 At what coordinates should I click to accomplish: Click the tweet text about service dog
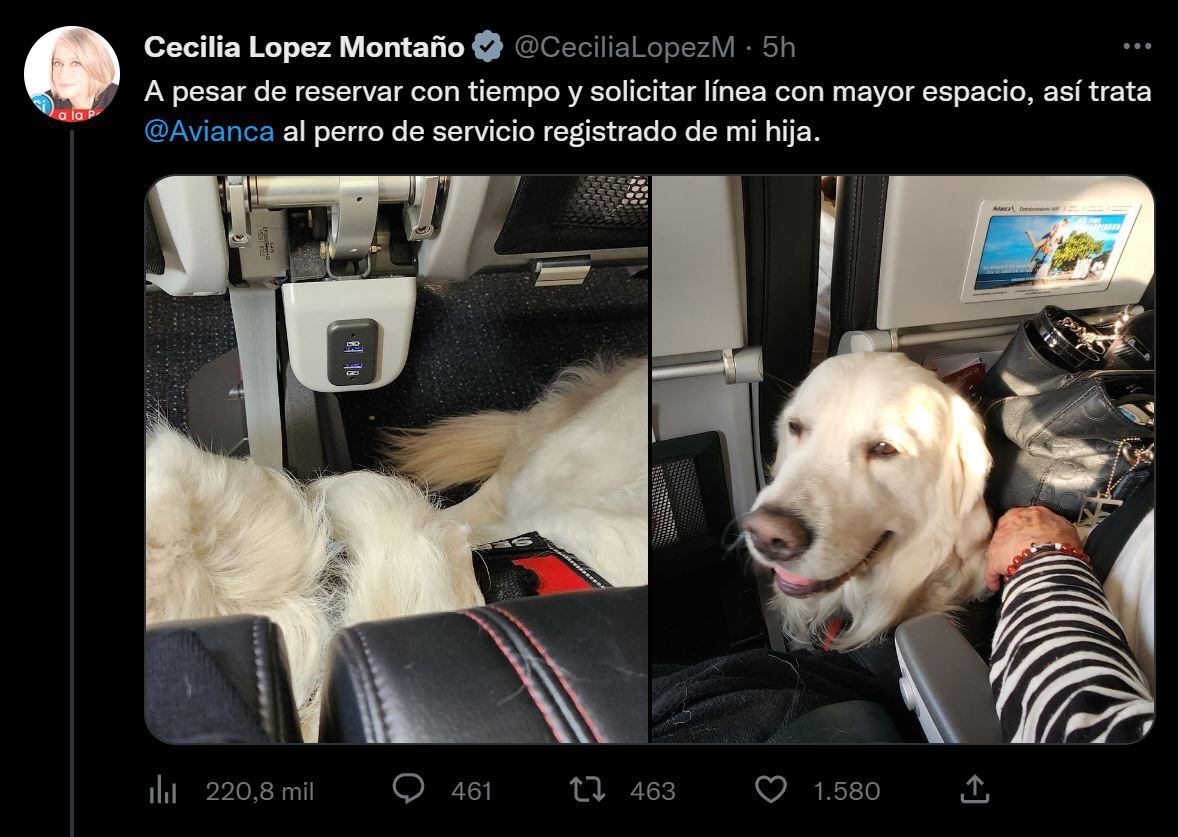[x=648, y=111]
